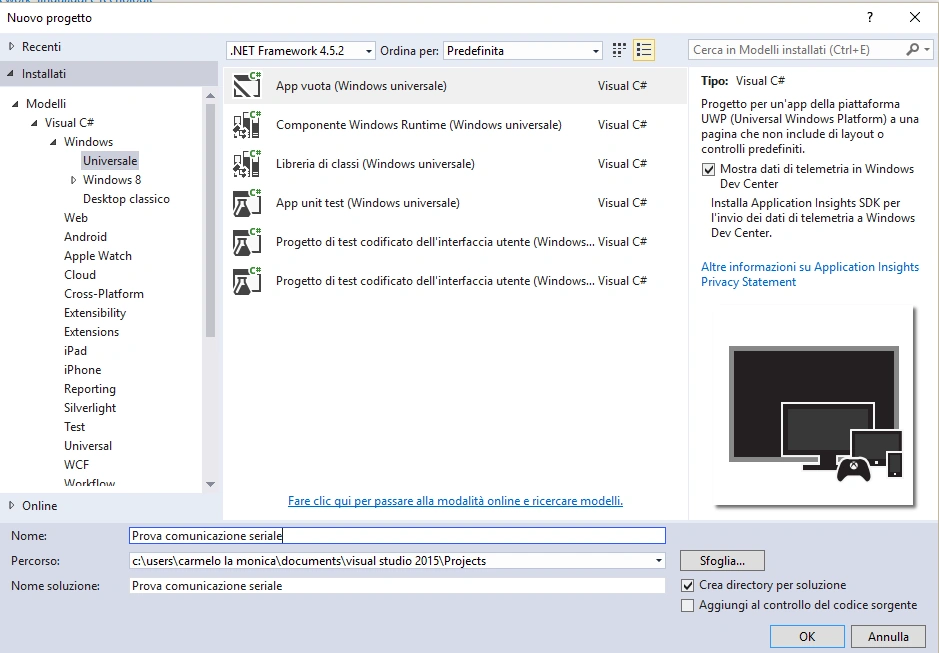Open the Ordina per Predefinita dropdown
939x653 pixels.
[522, 51]
